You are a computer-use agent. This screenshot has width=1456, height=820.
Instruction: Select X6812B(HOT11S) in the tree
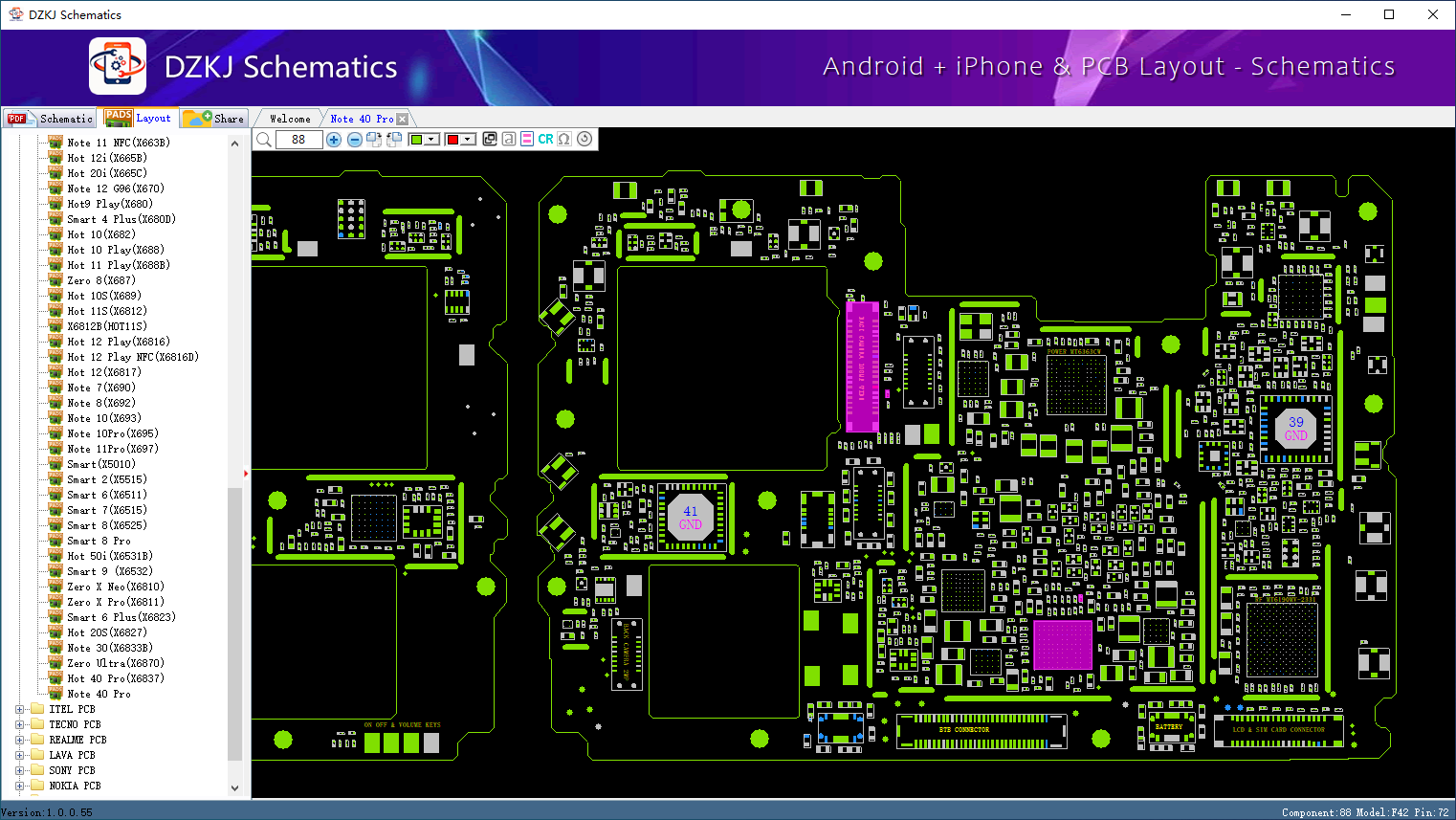point(107,326)
